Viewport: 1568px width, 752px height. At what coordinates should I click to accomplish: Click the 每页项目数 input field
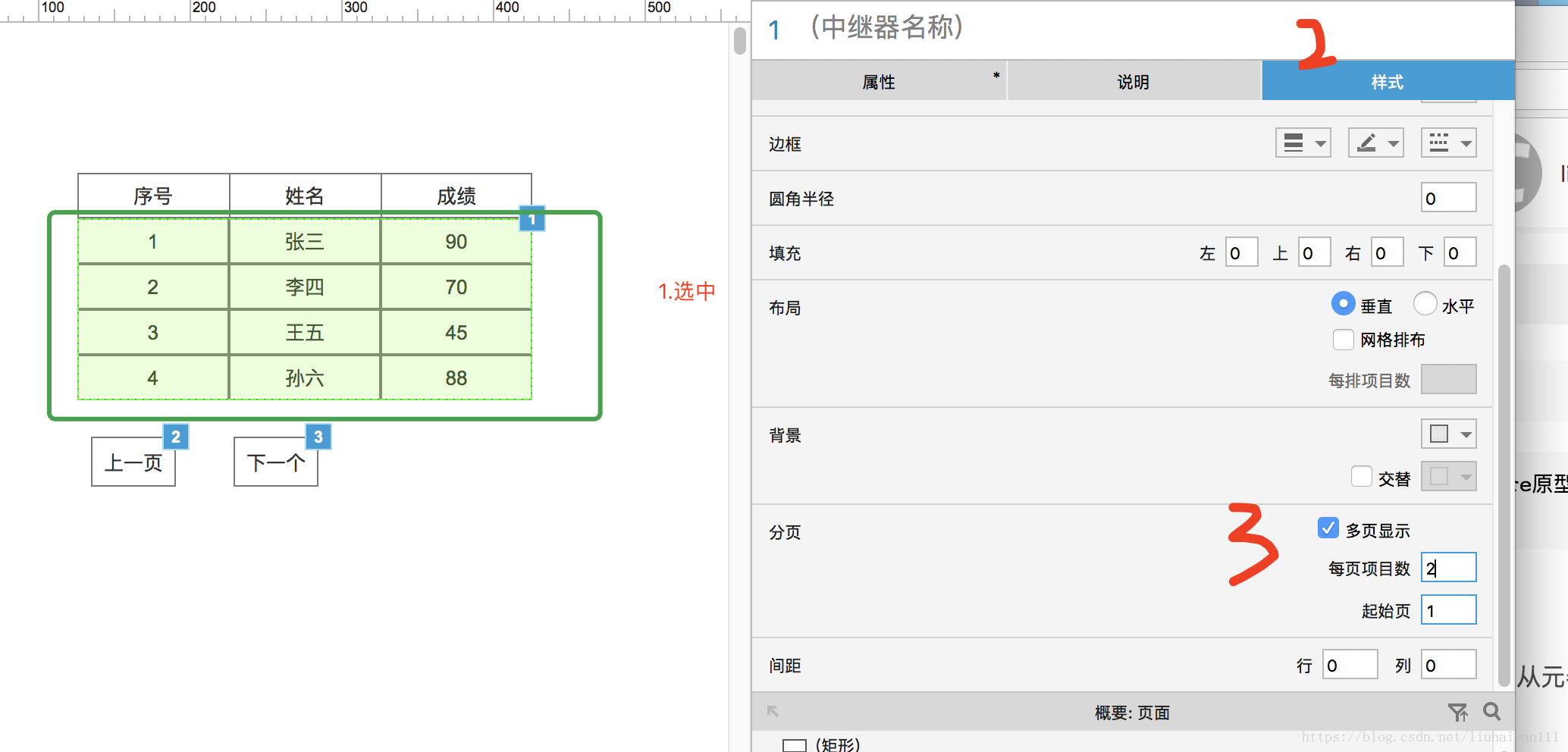point(1449,567)
